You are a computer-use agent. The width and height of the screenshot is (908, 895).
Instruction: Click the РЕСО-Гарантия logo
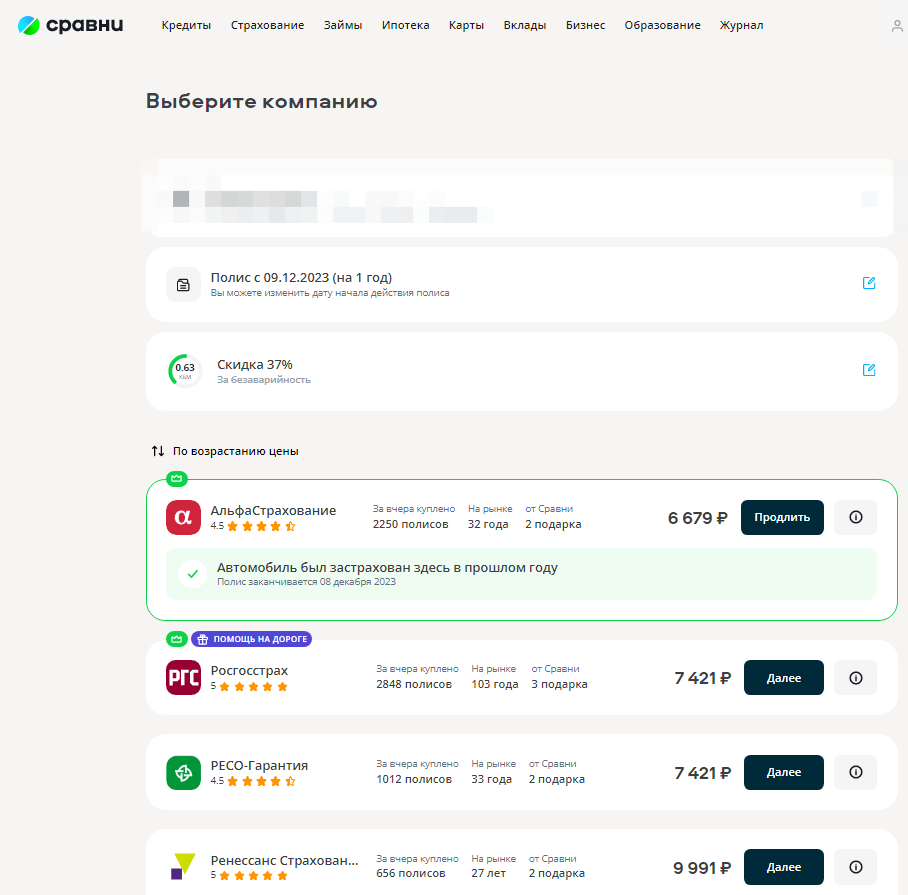[x=183, y=772]
